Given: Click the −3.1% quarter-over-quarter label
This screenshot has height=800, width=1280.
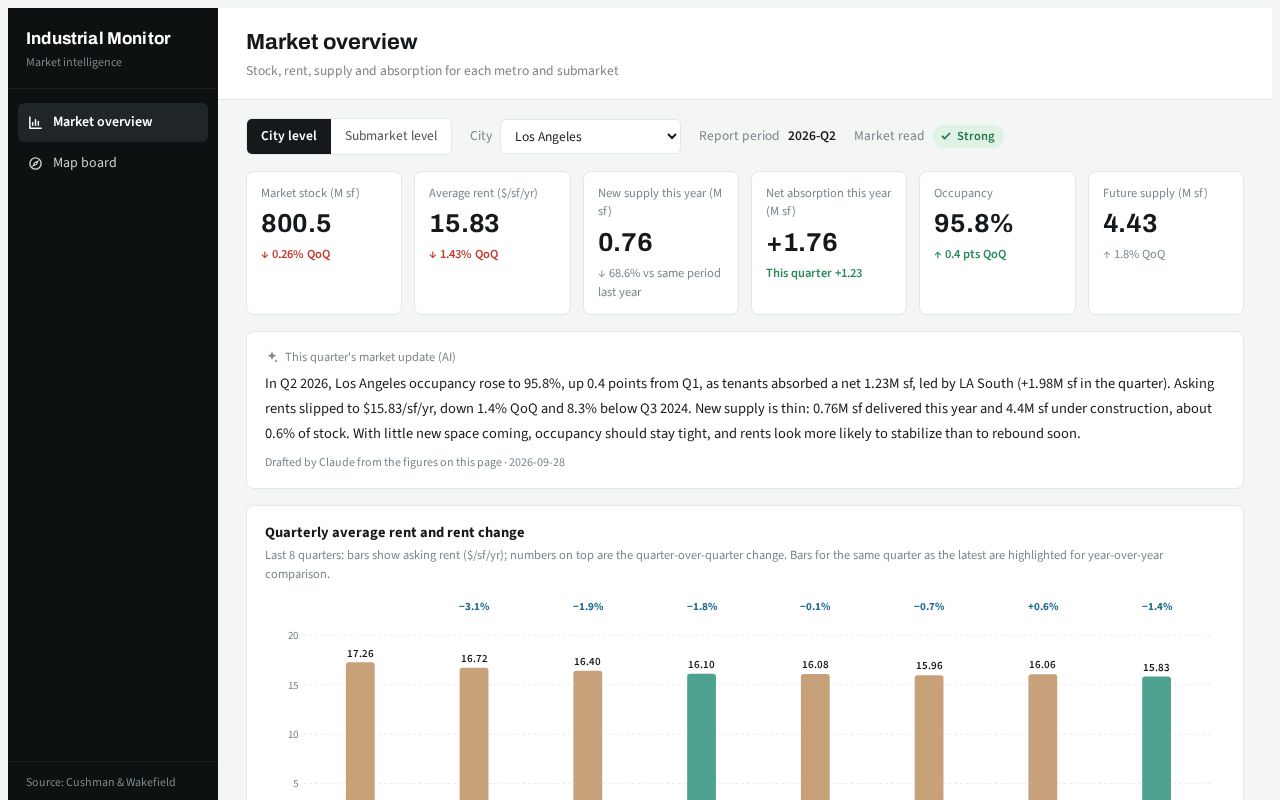Looking at the screenshot, I should pyautogui.click(x=474, y=606).
